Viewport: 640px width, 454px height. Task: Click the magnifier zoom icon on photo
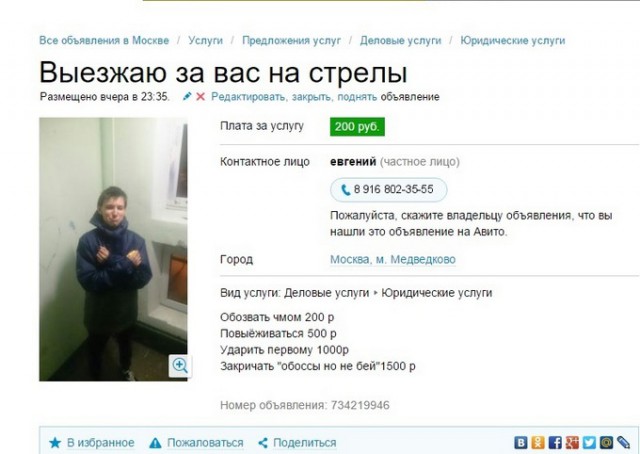pos(180,365)
